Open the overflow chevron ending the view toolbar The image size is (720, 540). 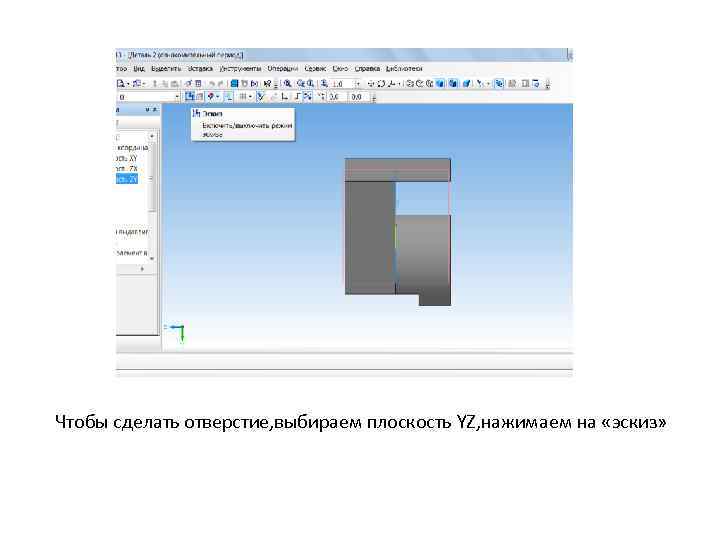point(548,84)
